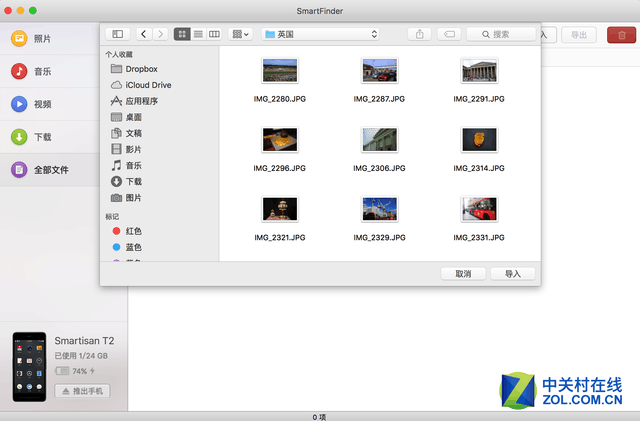This screenshot has height=421, width=640.
Task: Select the 红色 red tag
Action: point(133,231)
